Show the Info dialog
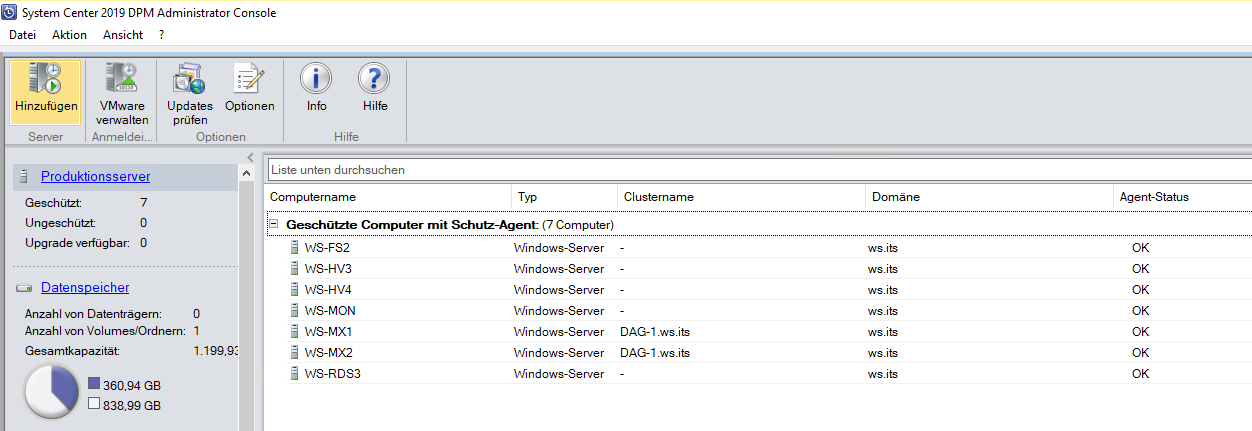This screenshot has height=431, width=1252. click(x=316, y=87)
